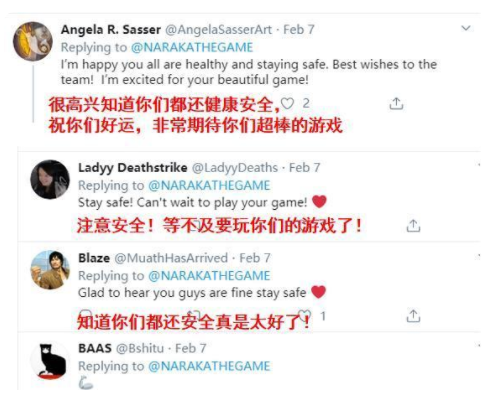The image size is (492, 402).
Task: Open @NARAKATHEGAME link in Angela's reply
Action: (192, 47)
